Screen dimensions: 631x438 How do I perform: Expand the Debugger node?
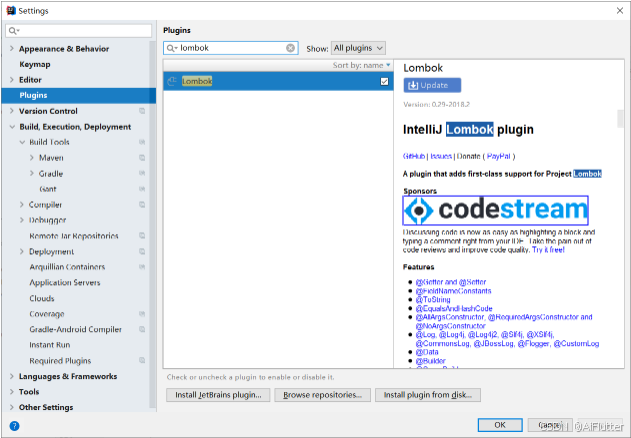(22, 220)
